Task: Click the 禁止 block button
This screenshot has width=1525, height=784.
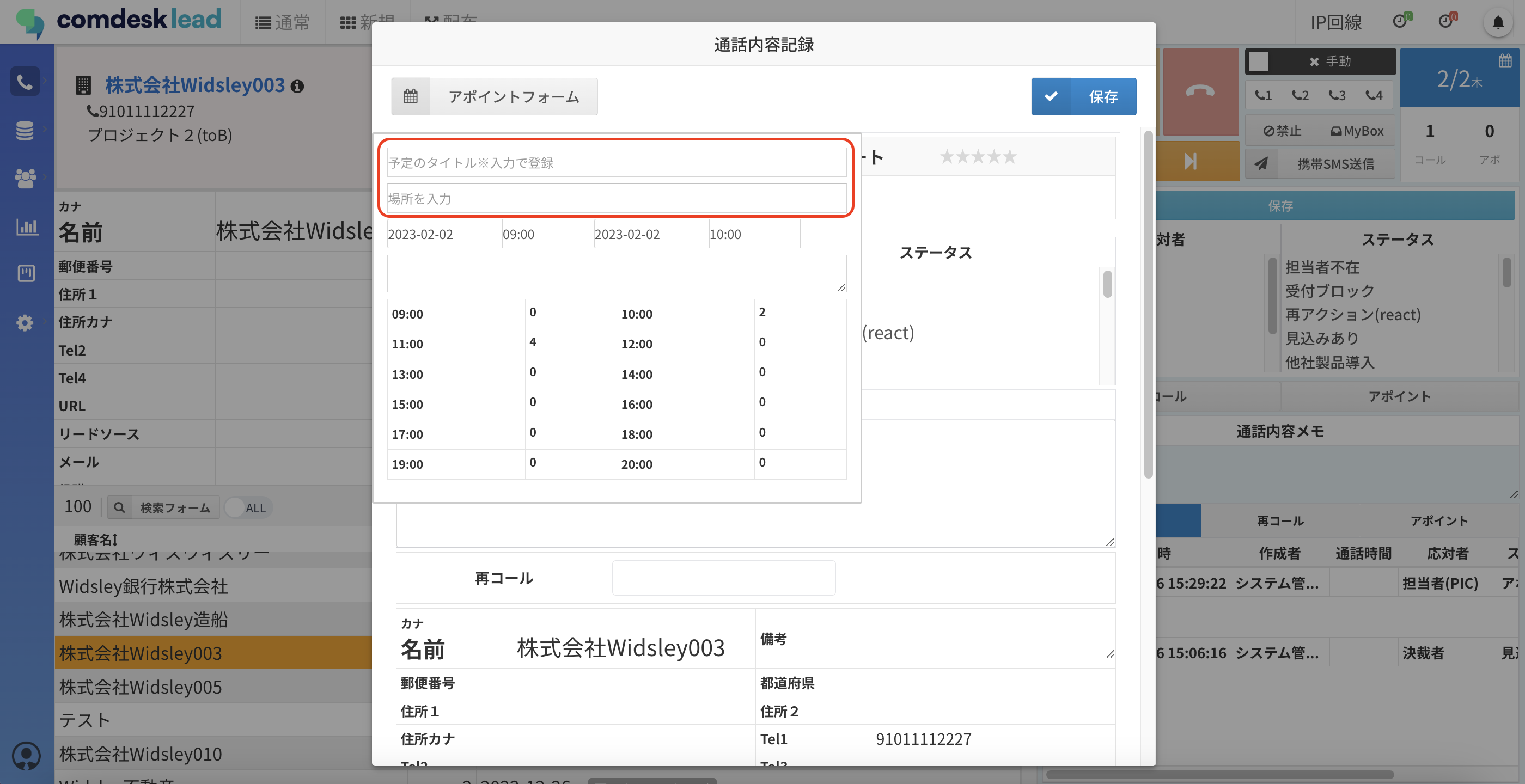Action: tap(1282, 130)
